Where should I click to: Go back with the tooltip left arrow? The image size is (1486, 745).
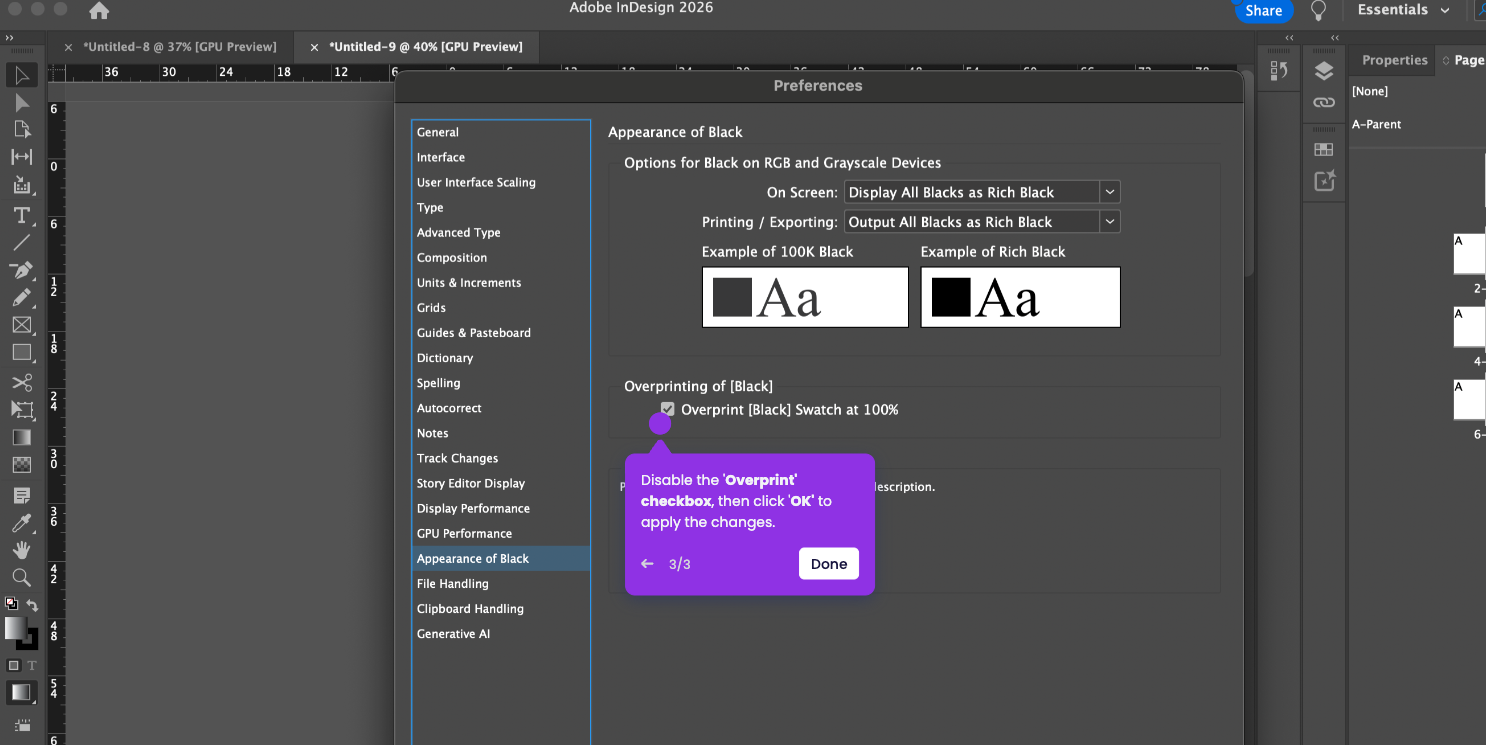pyautogui.click(x=647, y=564)
